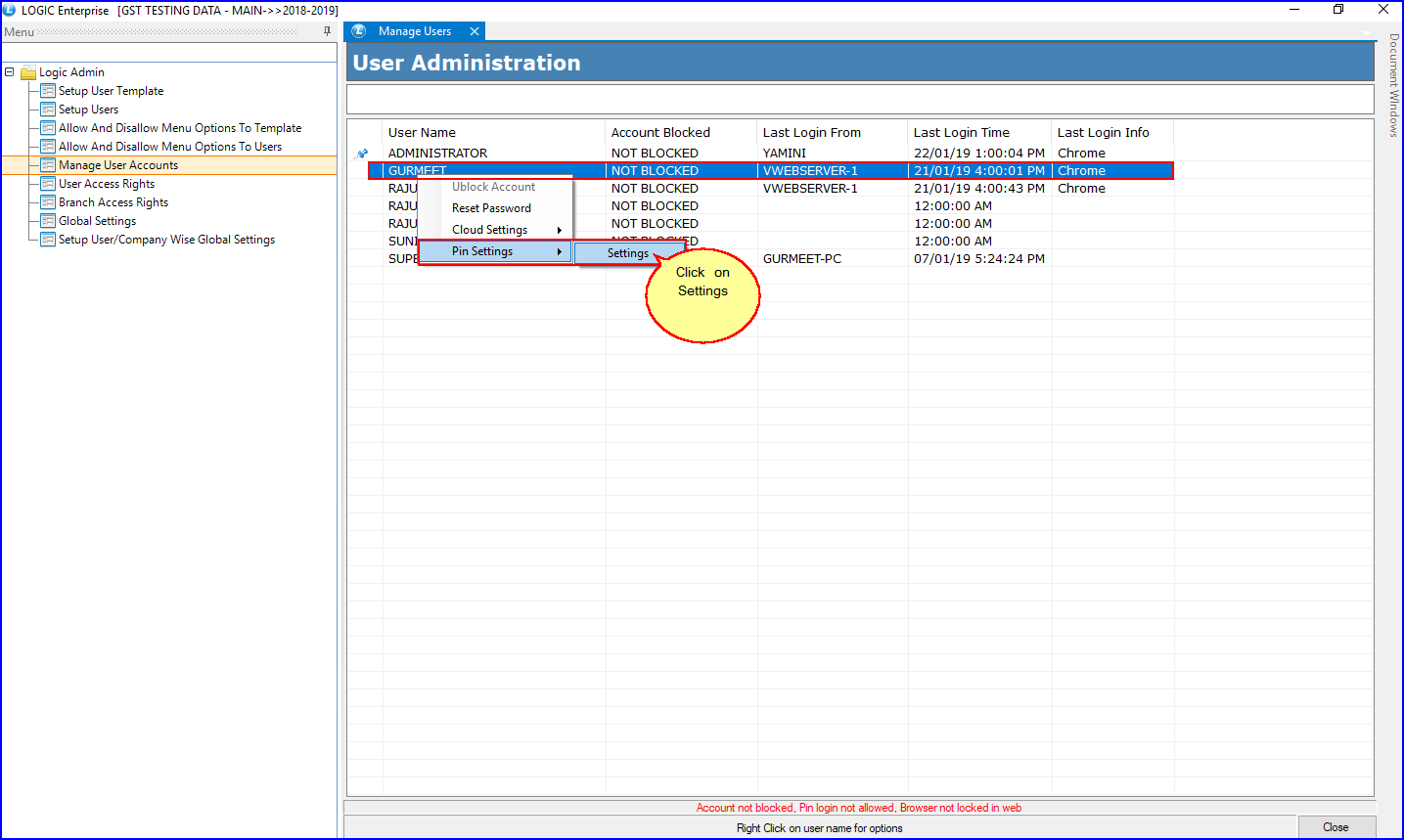Click the Logic Admin folder icon
This screenshot has height=840, width=1404.
28,72
